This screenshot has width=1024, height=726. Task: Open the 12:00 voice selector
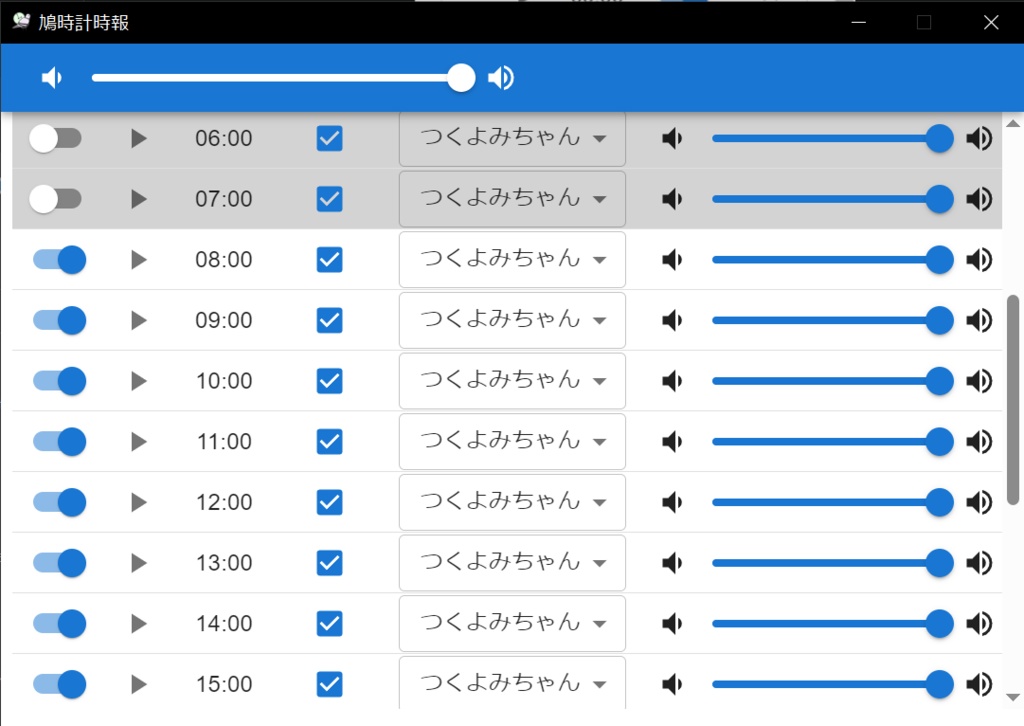(512, 502)
